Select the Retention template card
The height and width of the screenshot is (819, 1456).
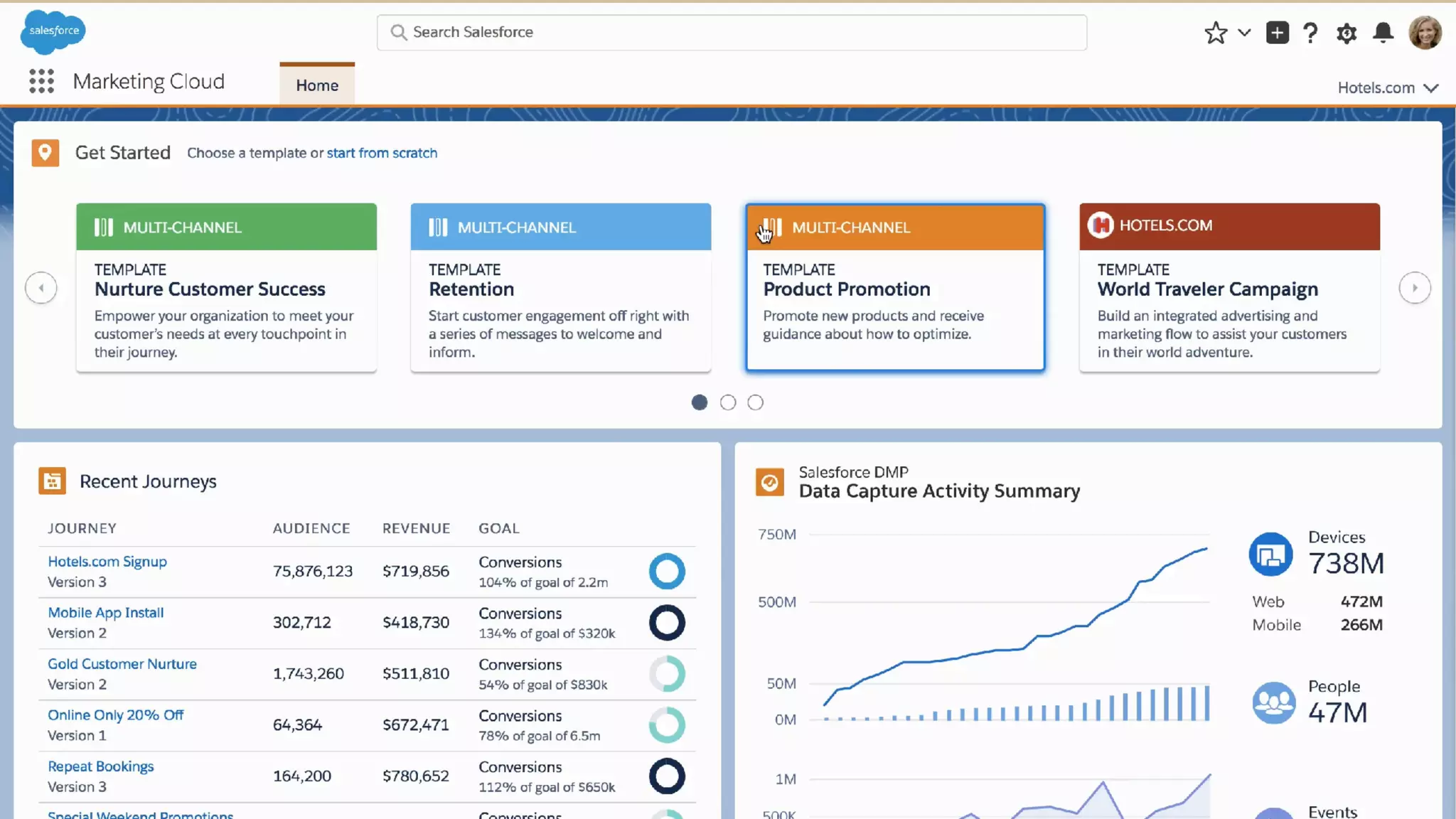click(x=560, y=287)
